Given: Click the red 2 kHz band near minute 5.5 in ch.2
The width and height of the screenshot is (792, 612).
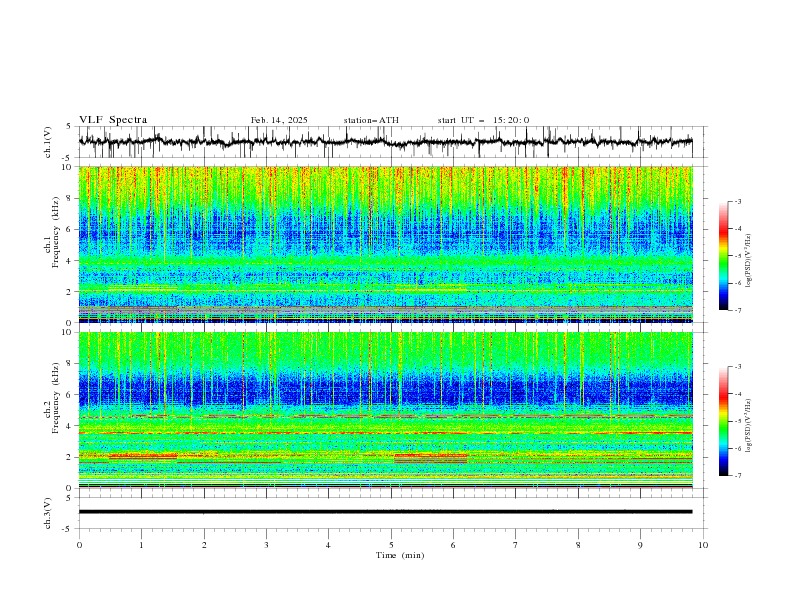Looking at the screenshot, I should [x=430, y=456].
